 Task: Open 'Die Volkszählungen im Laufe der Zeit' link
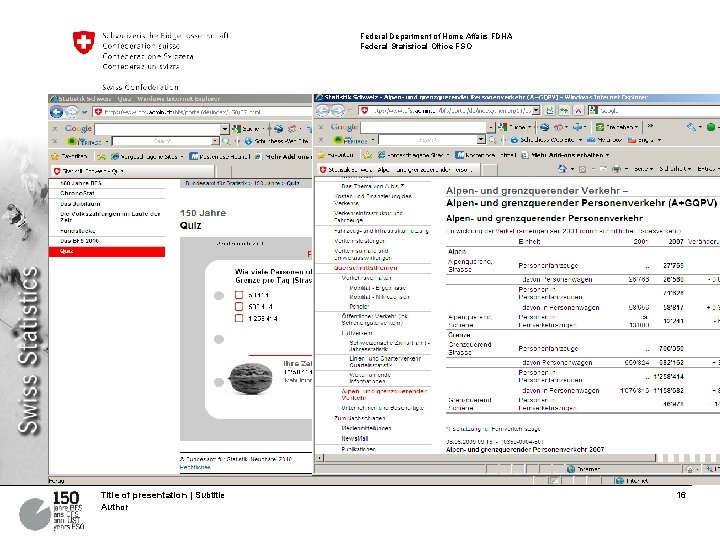coord(110,217)
